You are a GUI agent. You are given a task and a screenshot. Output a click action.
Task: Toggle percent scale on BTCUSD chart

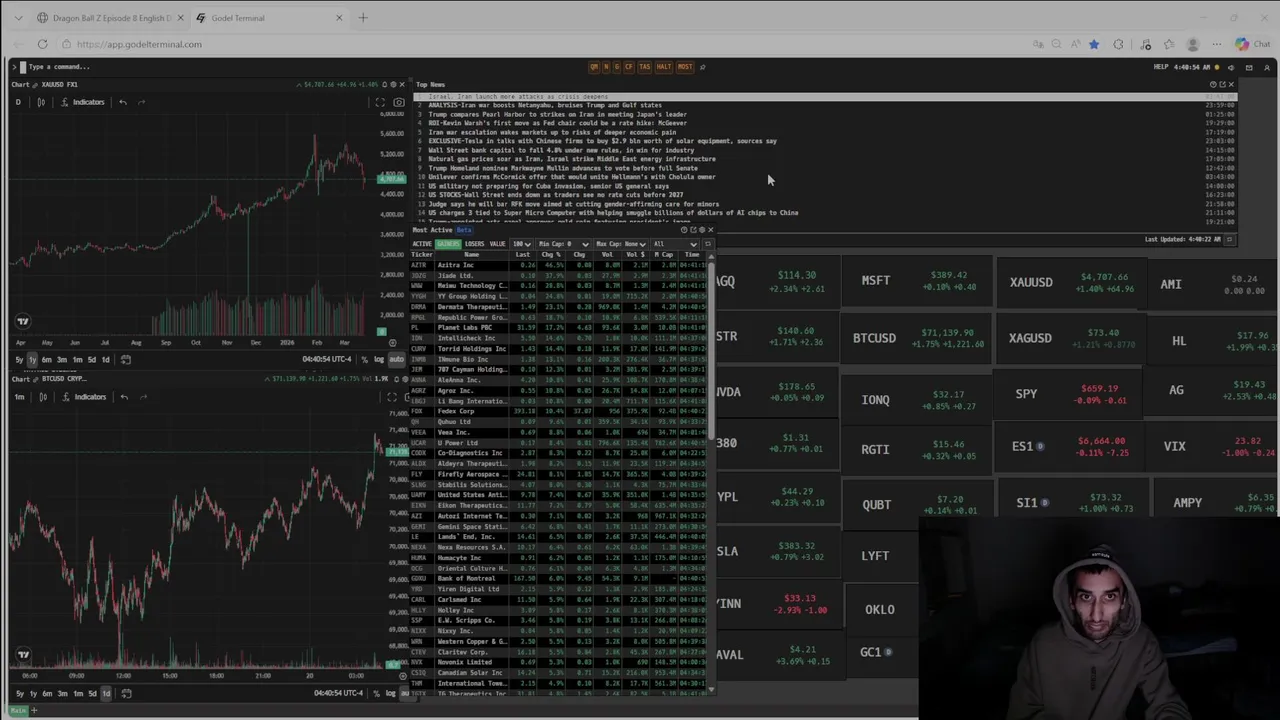click(x=377, y=694)
